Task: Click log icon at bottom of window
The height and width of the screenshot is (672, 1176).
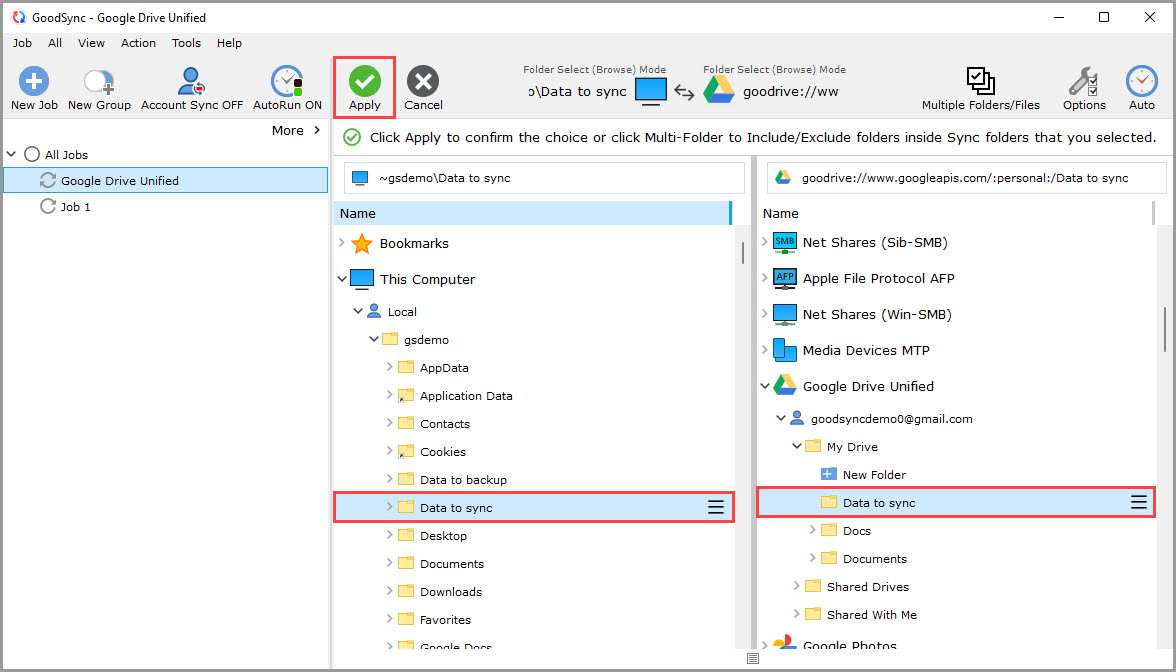Action: (x=753, y=658)
